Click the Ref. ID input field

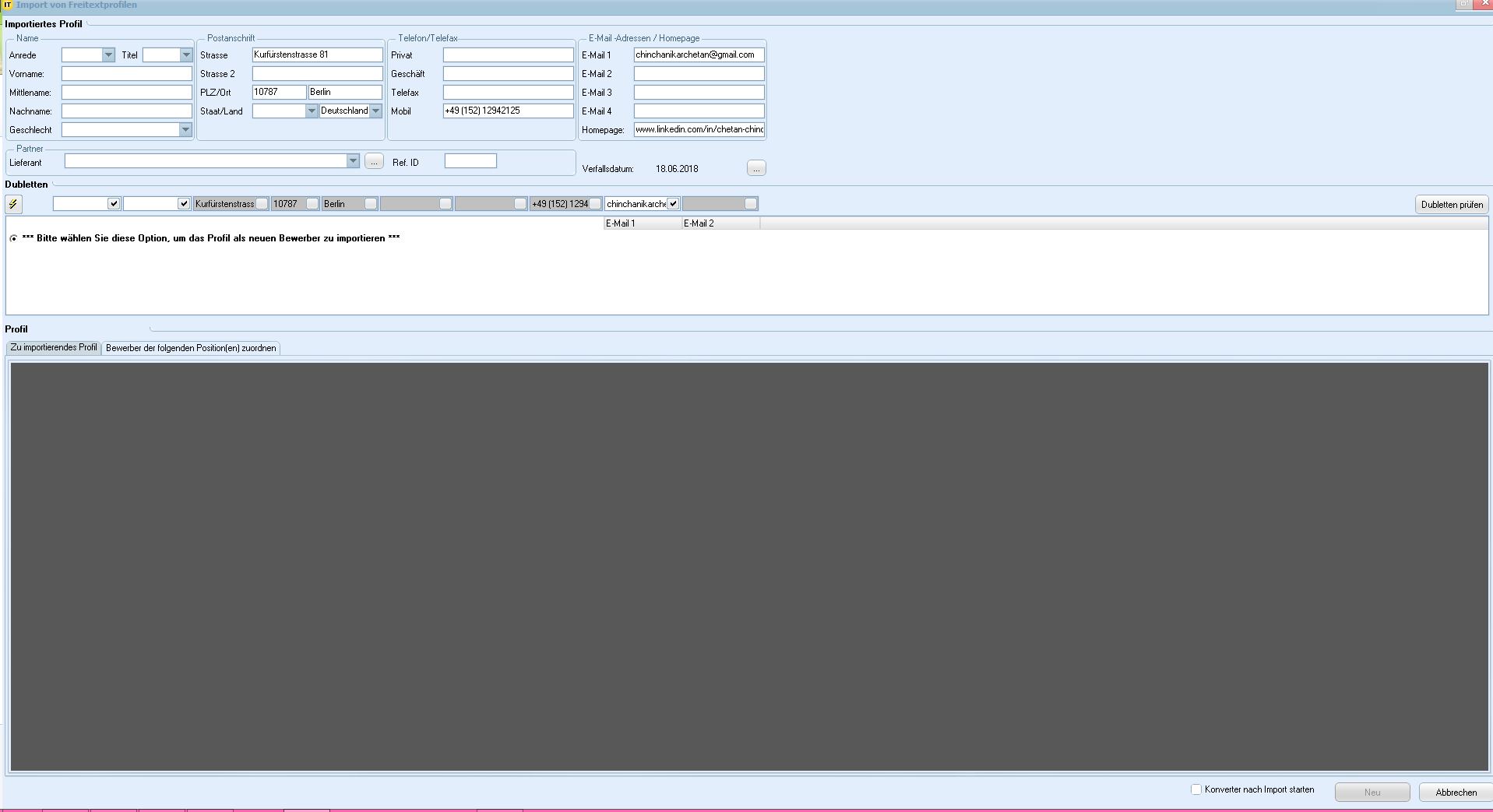click(470, 161)
